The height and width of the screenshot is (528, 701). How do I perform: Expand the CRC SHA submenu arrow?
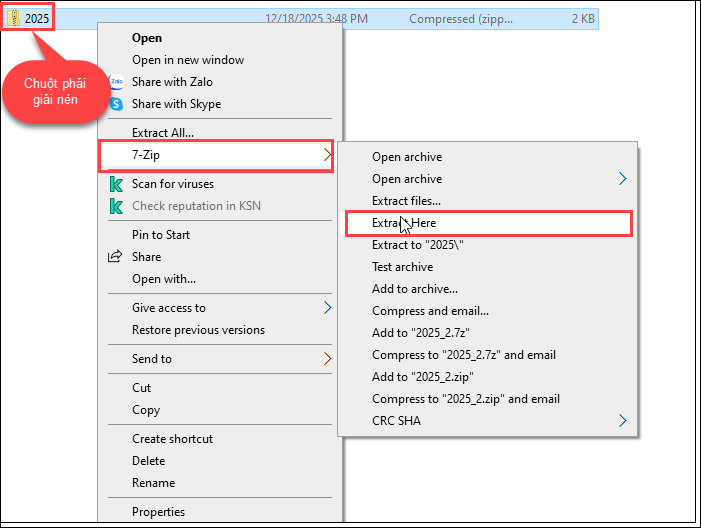point(622,421)
